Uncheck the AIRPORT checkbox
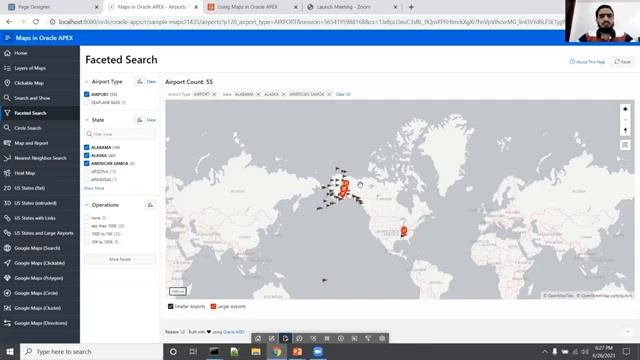This screenshot has width=640, height=360. click(x=87, y=94)
